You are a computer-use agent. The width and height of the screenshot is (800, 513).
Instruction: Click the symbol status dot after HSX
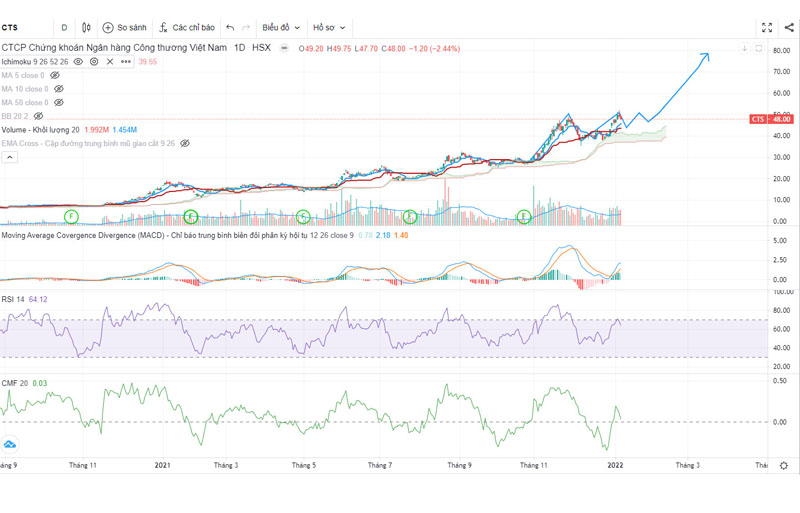[x=284, y=48]
